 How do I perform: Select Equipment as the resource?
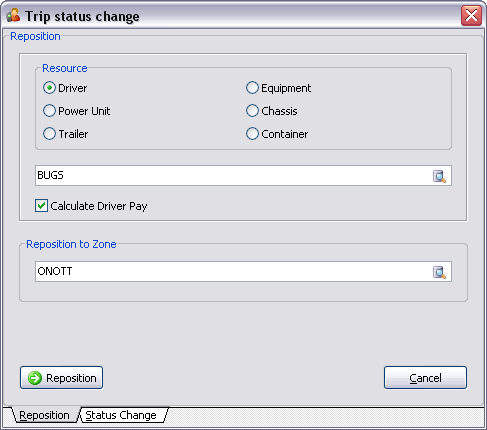[252, 88]
